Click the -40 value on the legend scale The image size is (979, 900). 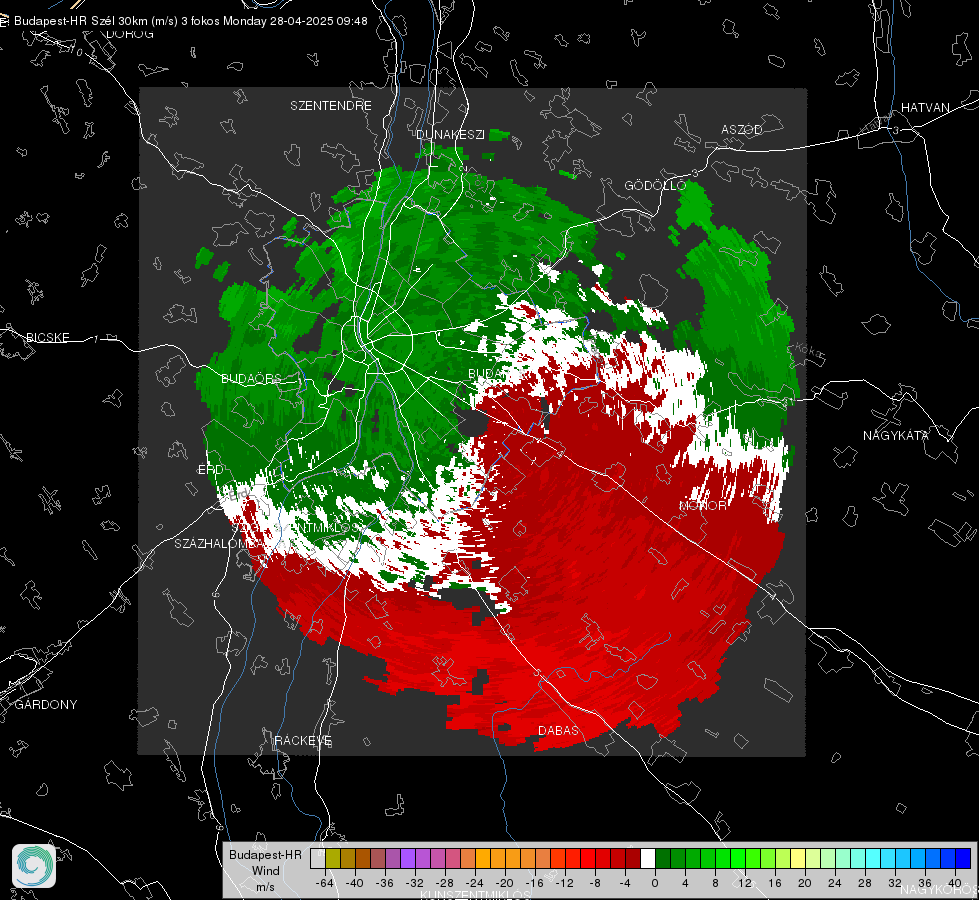(x=355, y=883)
